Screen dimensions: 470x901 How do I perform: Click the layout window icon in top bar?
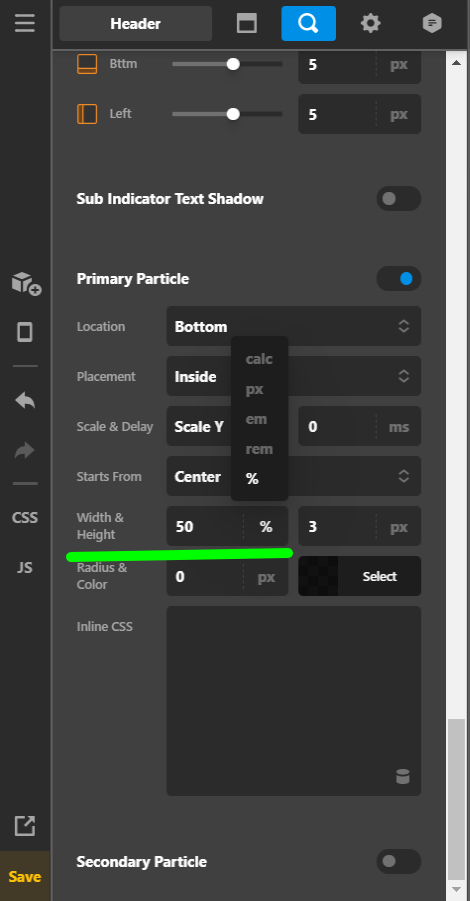246,24
